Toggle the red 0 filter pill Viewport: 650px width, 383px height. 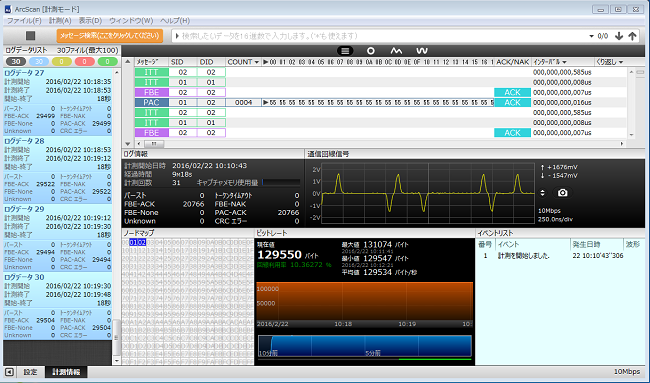[x=84, y=62]
